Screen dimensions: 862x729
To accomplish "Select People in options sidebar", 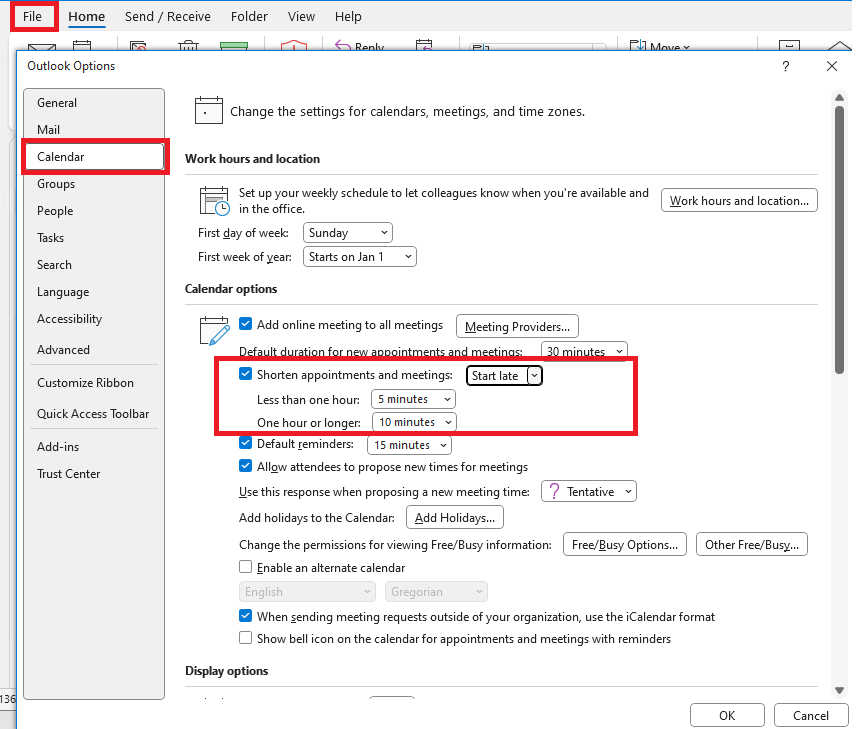I will coord(94,211).
